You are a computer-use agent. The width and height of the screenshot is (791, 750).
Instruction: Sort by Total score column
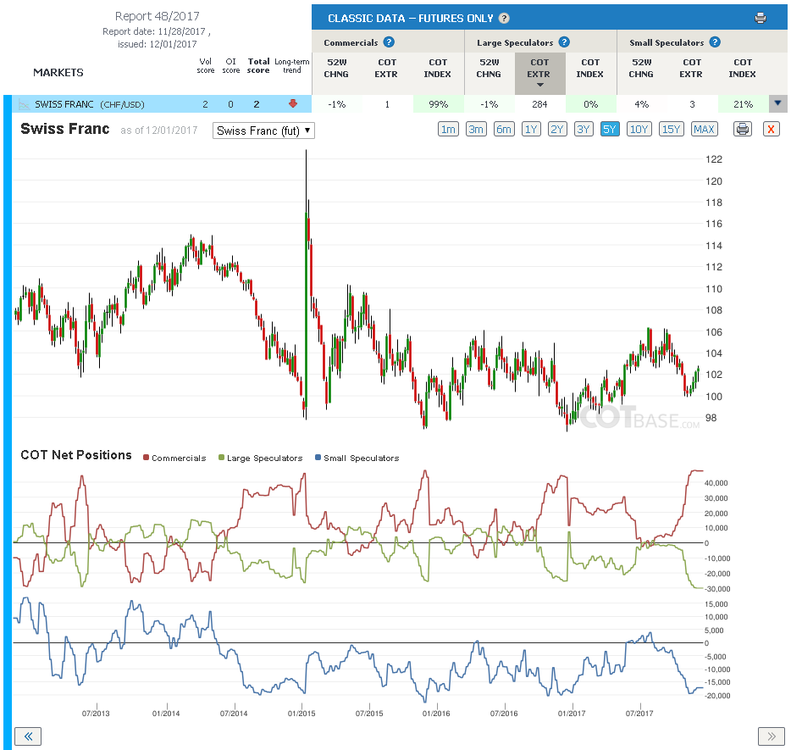[258, 66]
